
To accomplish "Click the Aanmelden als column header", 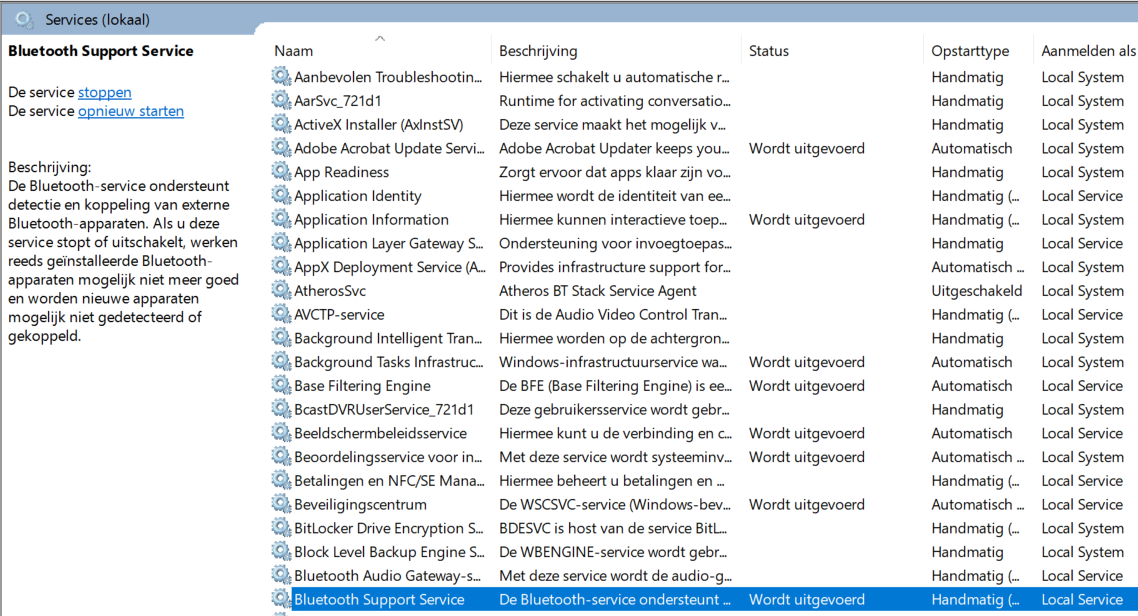I will pyautogui.click(x=1086, y=51).
